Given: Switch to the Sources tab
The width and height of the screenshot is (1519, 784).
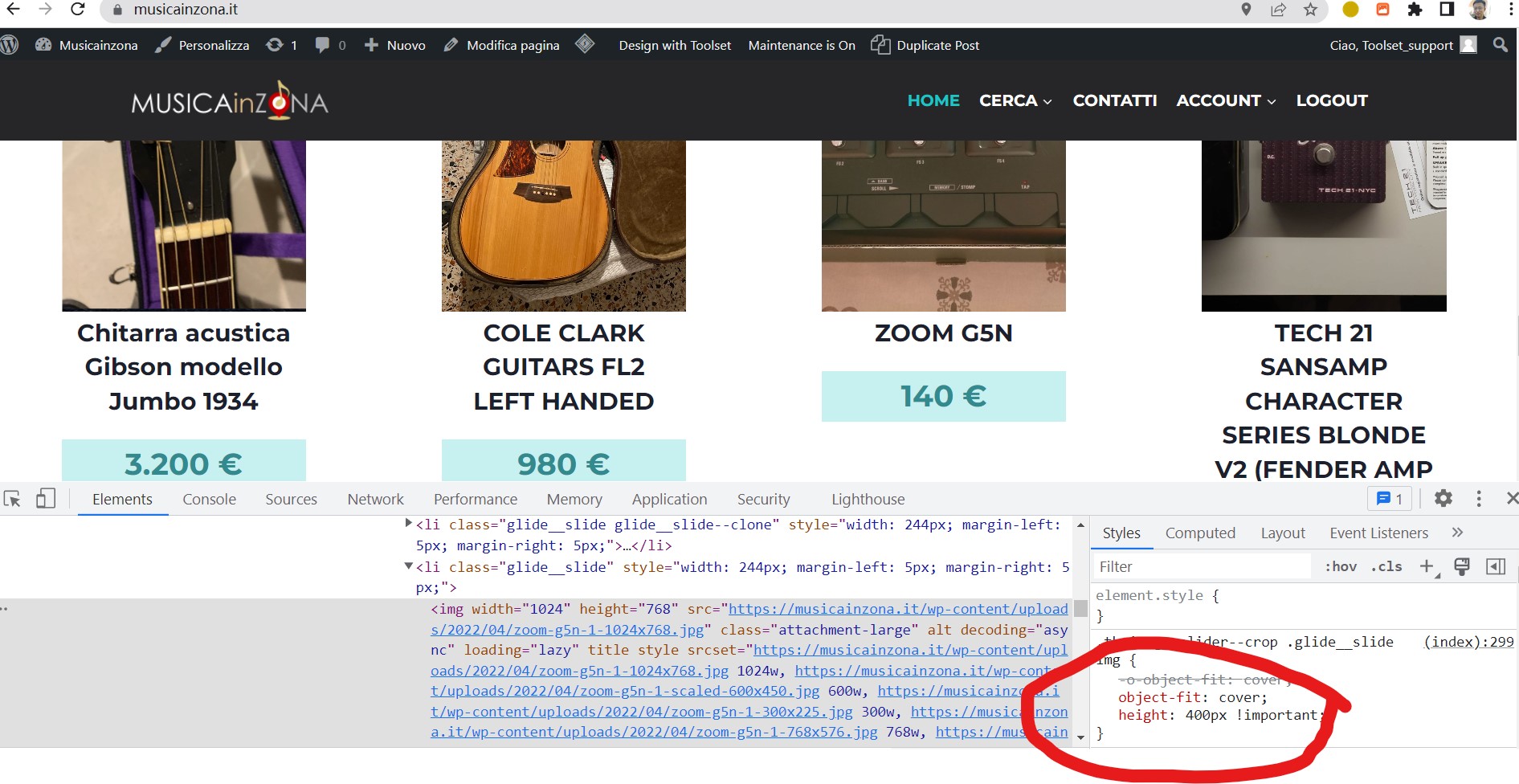Looking at the screenshot, I should tap(291, 499).
